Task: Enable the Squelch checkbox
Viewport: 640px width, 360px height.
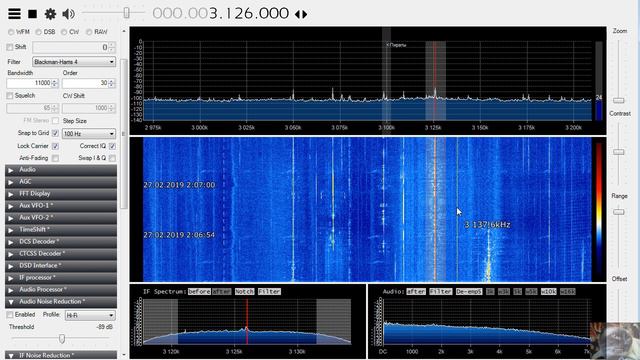Action: (10, 96)
